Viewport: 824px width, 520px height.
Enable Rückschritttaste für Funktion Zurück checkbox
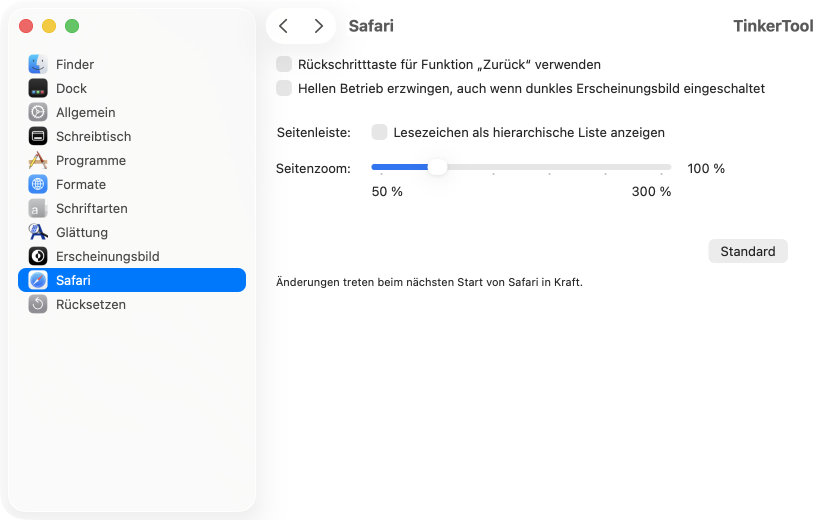[284, 64]
